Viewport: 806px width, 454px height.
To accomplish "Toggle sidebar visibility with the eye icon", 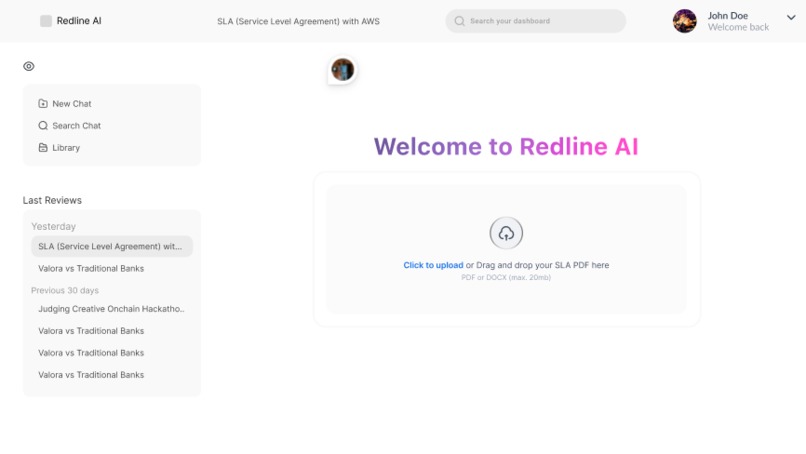I will click(x=29, y=66).
